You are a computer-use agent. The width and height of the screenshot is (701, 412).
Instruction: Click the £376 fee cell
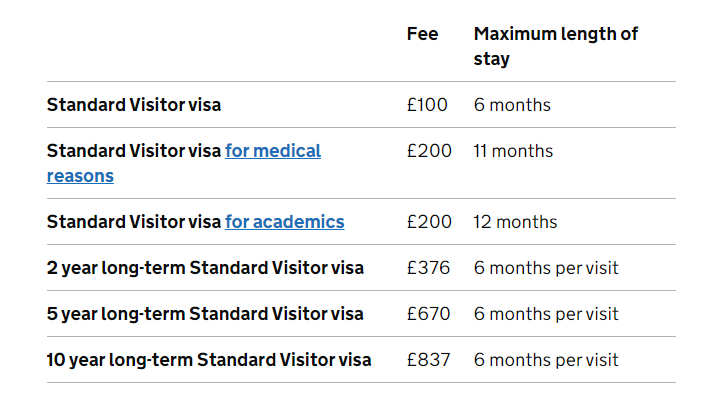pos(428,267)
